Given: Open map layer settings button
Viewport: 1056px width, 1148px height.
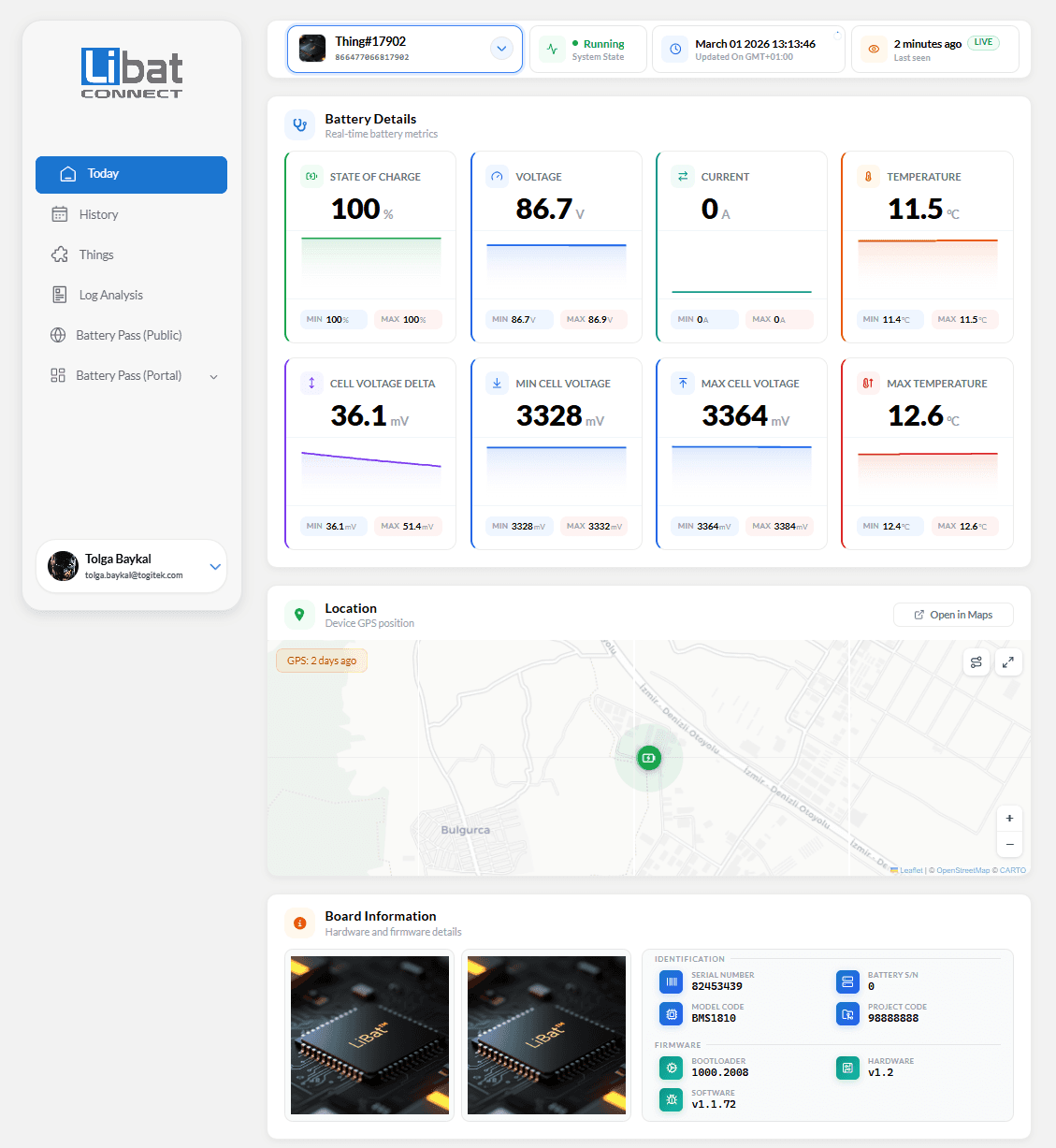Looking at the screenshot, I should click(x=976, y=661).
